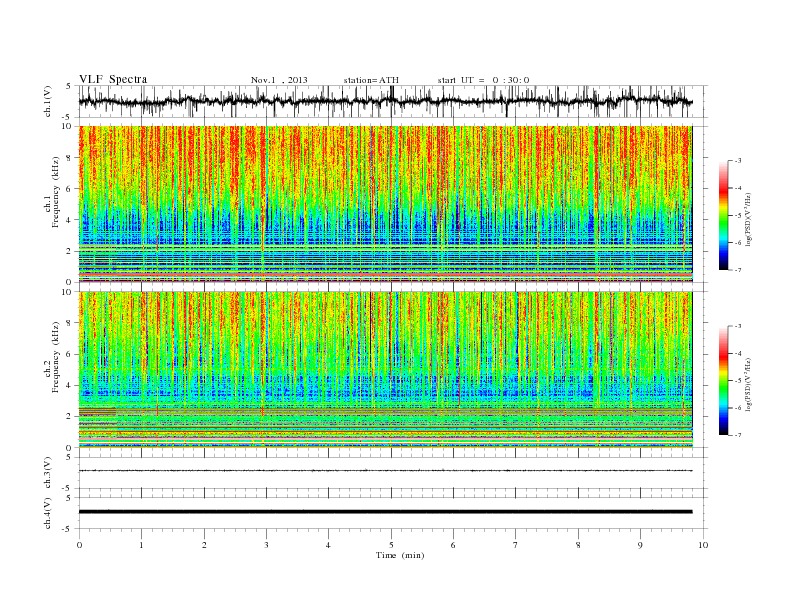792x612 pixels.
Task: Click the "ch.3(V)" axis label
Action: pyautogui.click(x=48, y=473)
